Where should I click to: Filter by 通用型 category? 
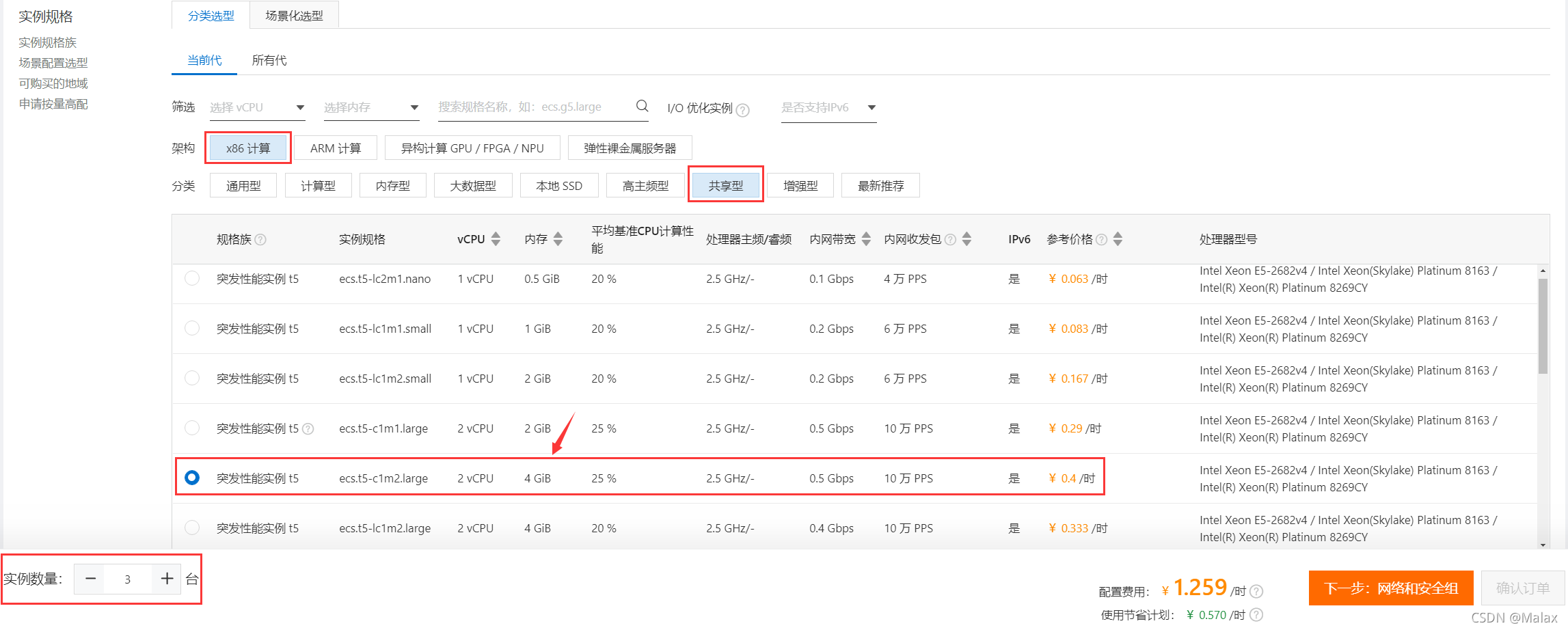tap(243, 186)
